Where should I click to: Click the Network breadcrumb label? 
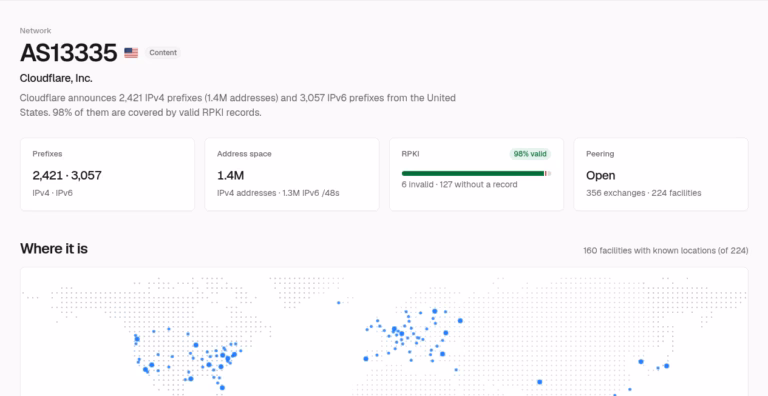coord(35,31)
